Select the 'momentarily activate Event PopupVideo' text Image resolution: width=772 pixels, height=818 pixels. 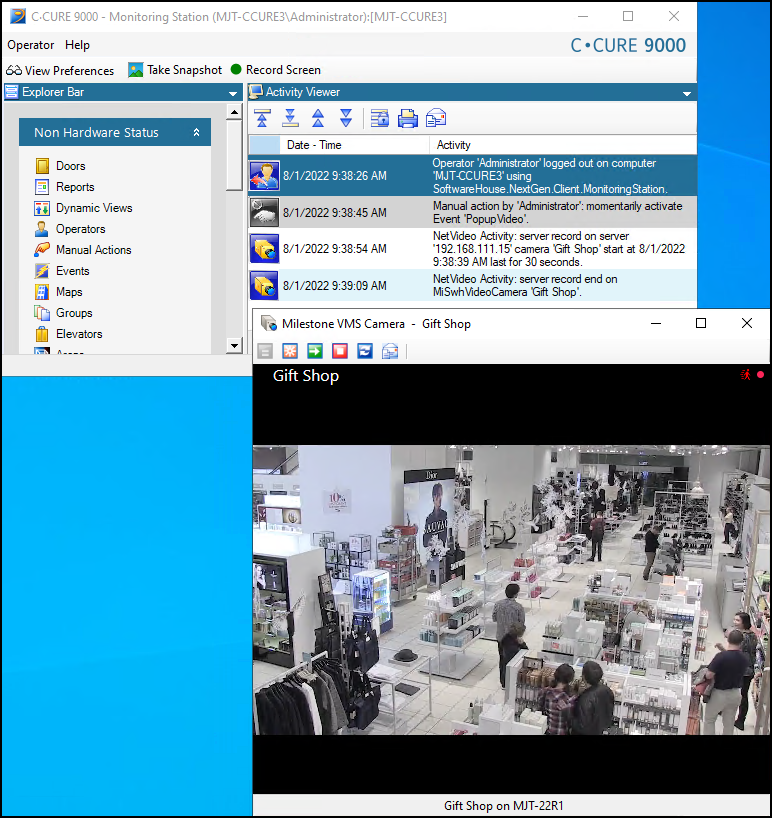[557, 212]
